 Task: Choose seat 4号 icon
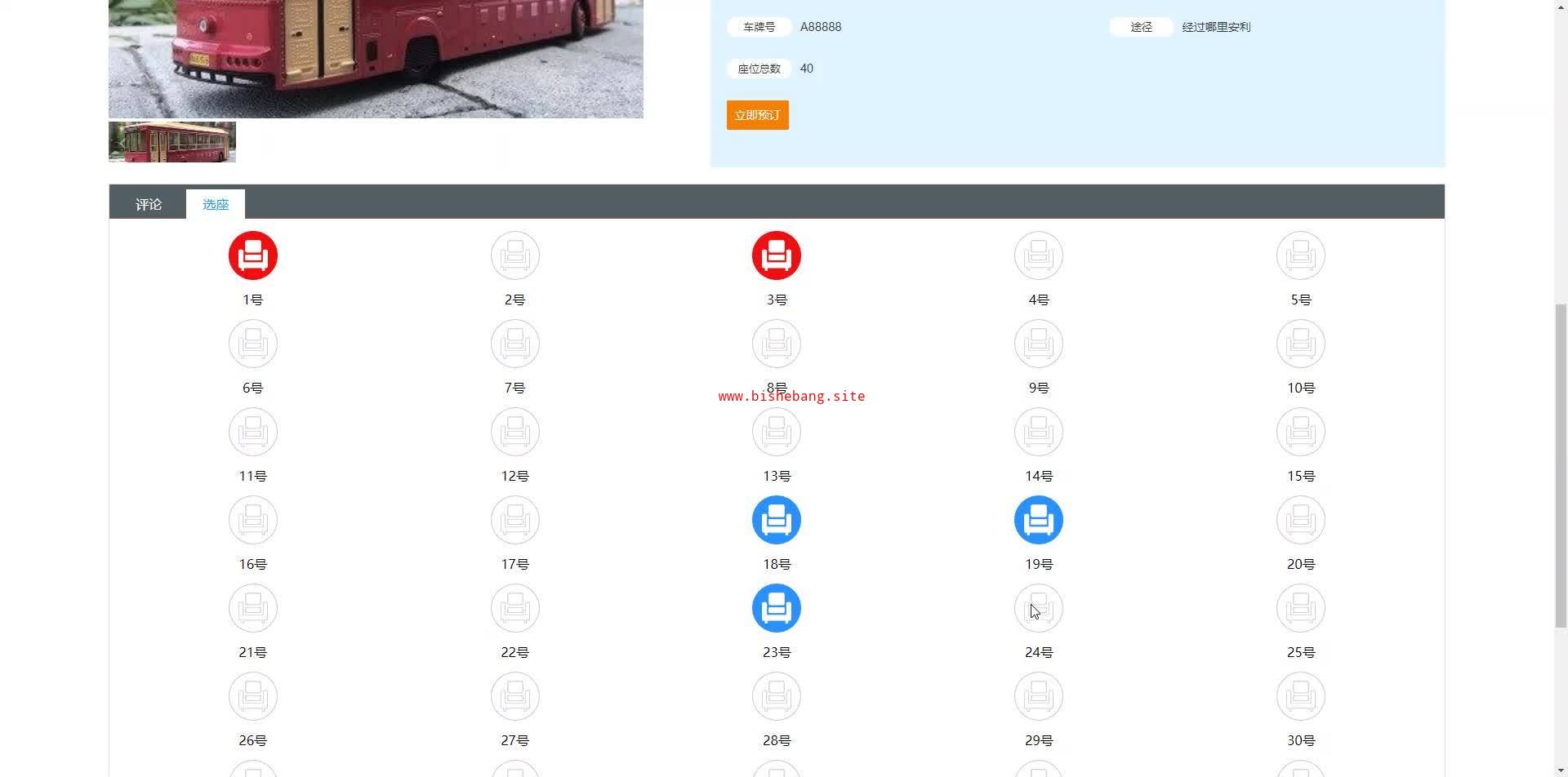1039,255
